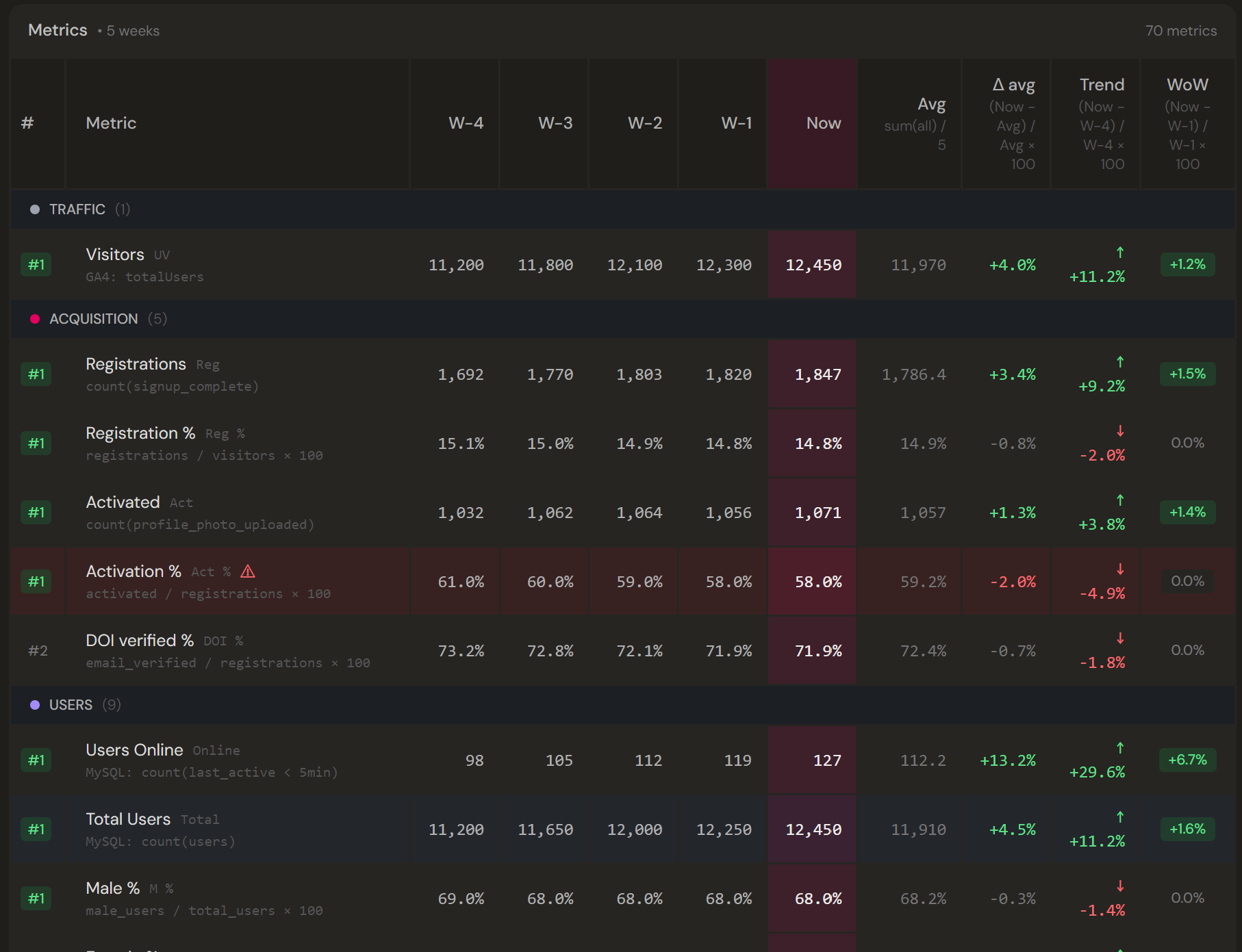This screenshot has width=1242, height=952.
Task: Open the Registrations metric row
Action: [622, 374]
